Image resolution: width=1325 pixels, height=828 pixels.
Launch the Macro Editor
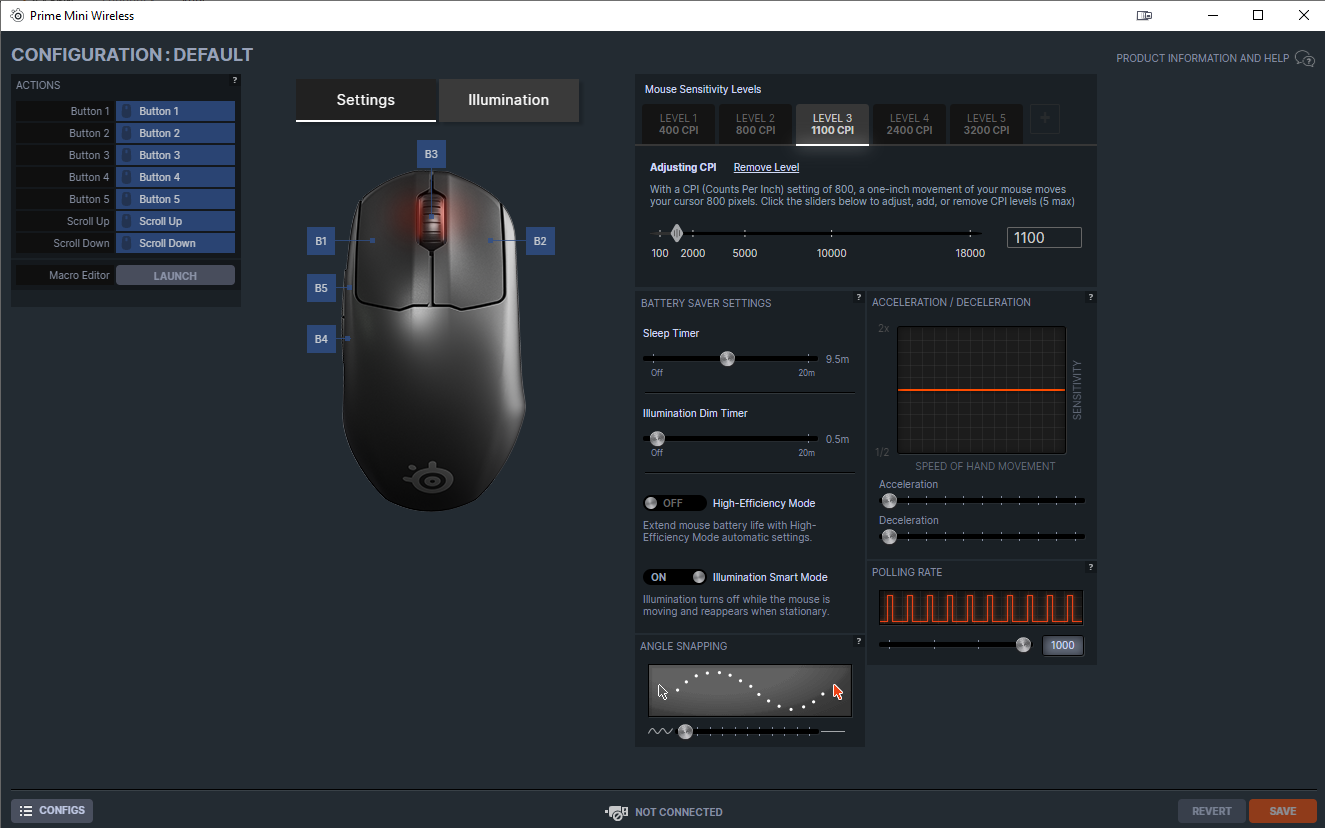click(175, 274)
